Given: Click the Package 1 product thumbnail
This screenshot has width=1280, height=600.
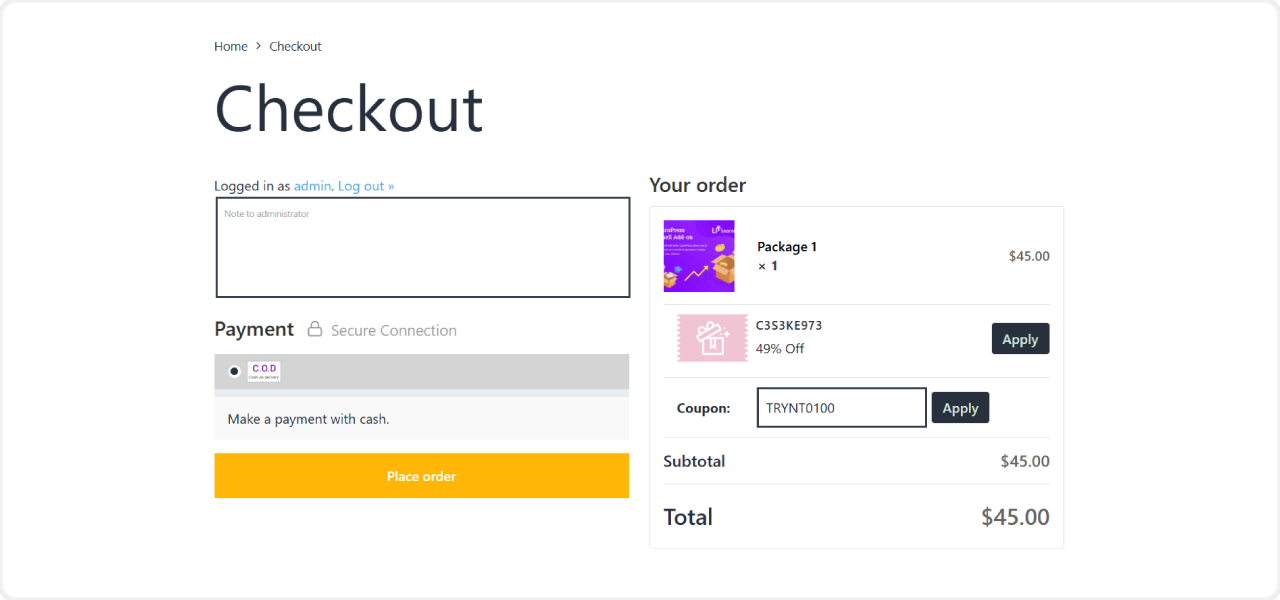Looking at the screenshot, I should (x=698, y=256).
